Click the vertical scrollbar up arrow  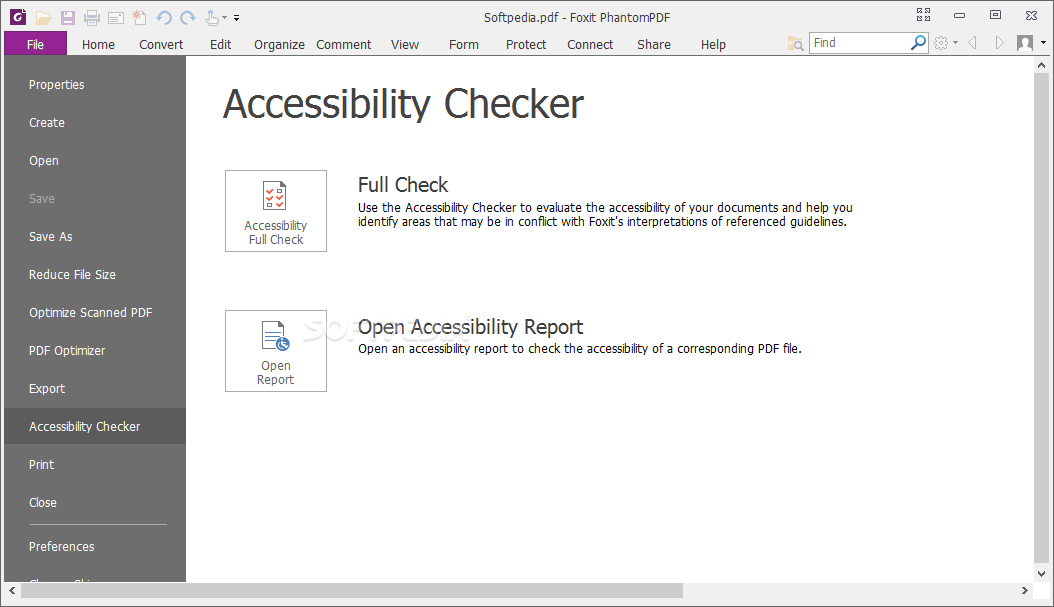tap(1041, 65)
